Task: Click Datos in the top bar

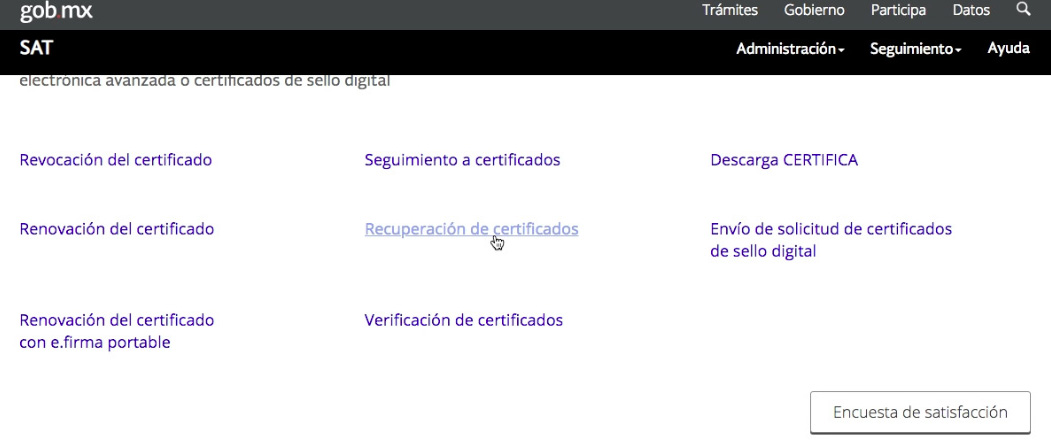Action: [971, 10]
